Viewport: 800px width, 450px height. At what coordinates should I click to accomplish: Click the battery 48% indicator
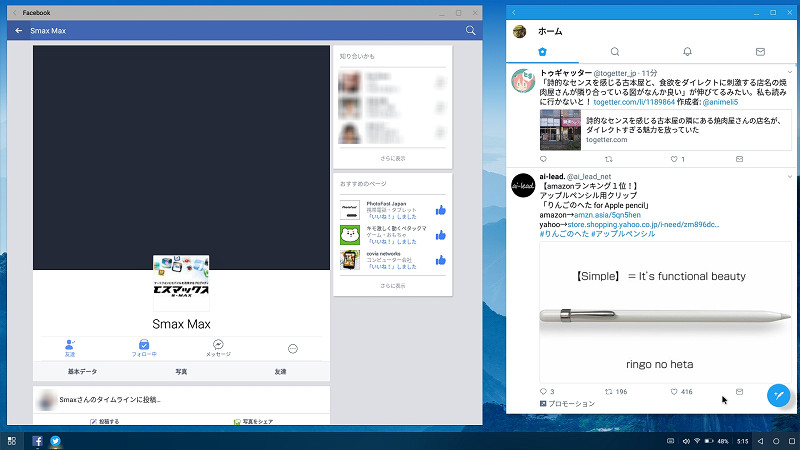click(x=716, y=441)
